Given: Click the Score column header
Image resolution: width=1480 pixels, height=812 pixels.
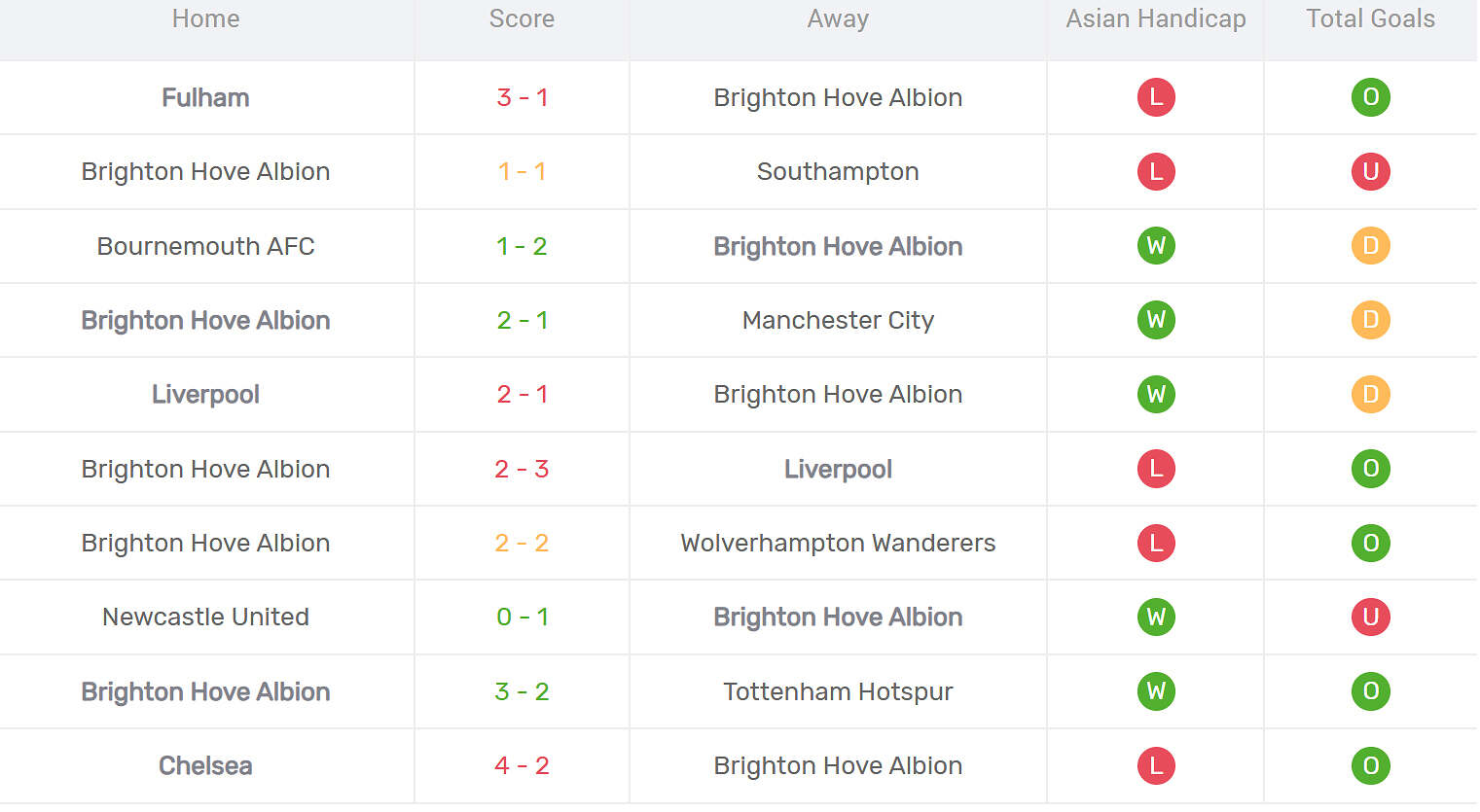Looking at the screenshot, I should tap(522, 19).
